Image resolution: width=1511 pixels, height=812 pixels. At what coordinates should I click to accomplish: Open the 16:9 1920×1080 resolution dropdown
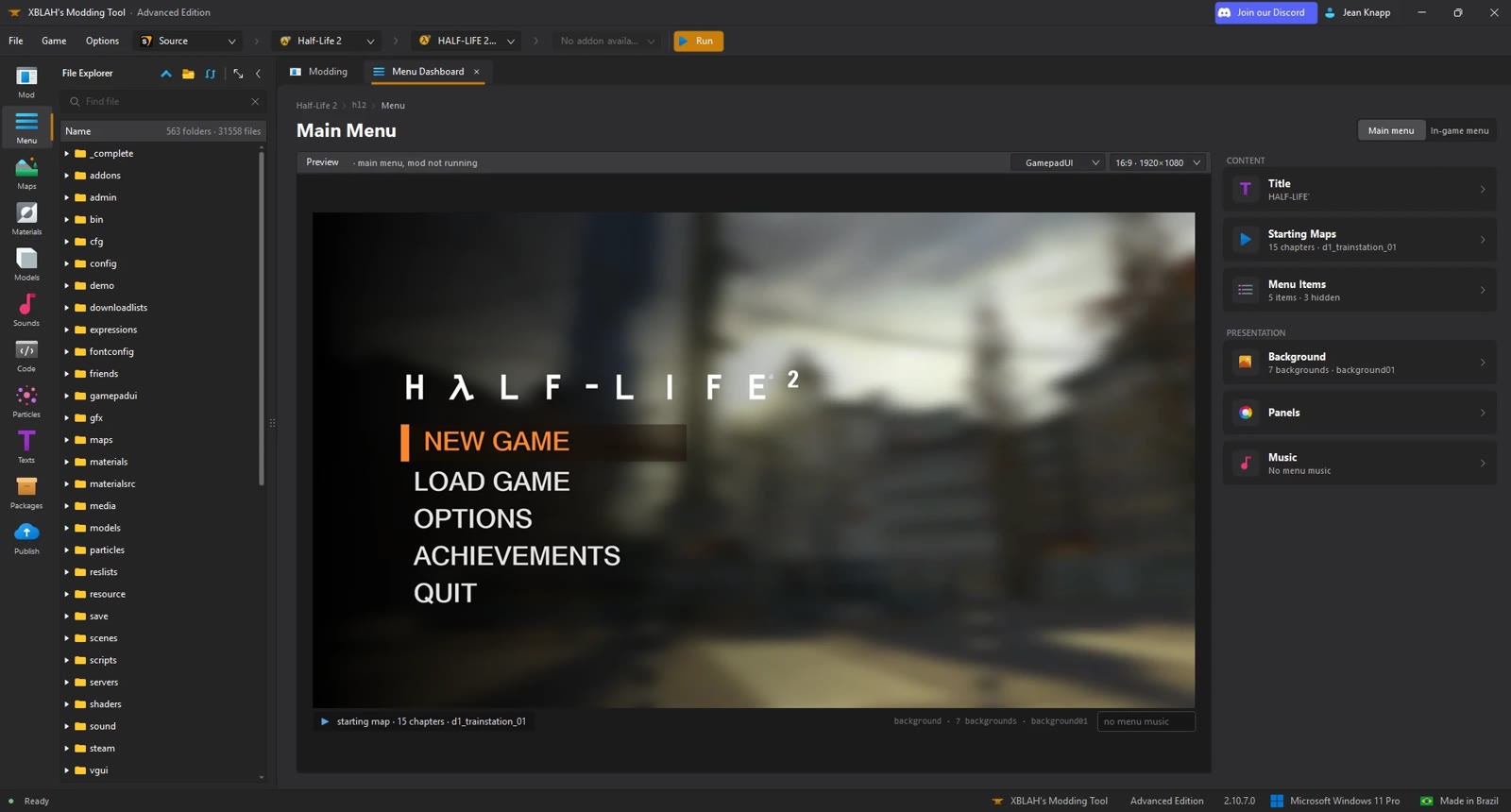point(1158,162)
